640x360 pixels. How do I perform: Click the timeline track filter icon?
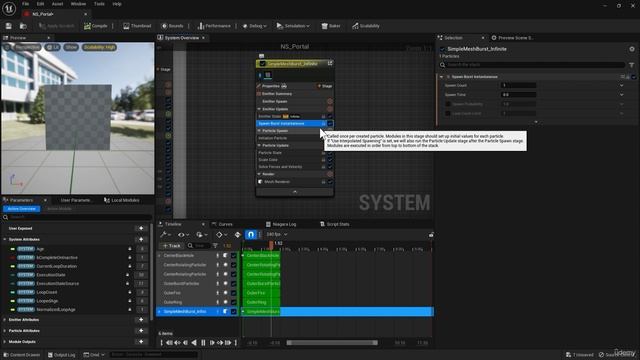[215, 246]
